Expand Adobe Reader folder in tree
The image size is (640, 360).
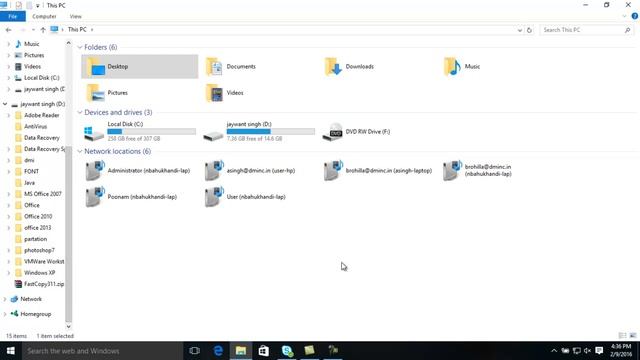(x=9, y=116)
